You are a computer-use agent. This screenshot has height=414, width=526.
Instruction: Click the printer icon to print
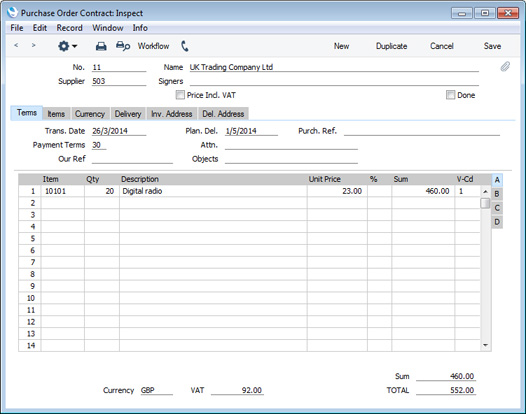click(x=101, y=46)
